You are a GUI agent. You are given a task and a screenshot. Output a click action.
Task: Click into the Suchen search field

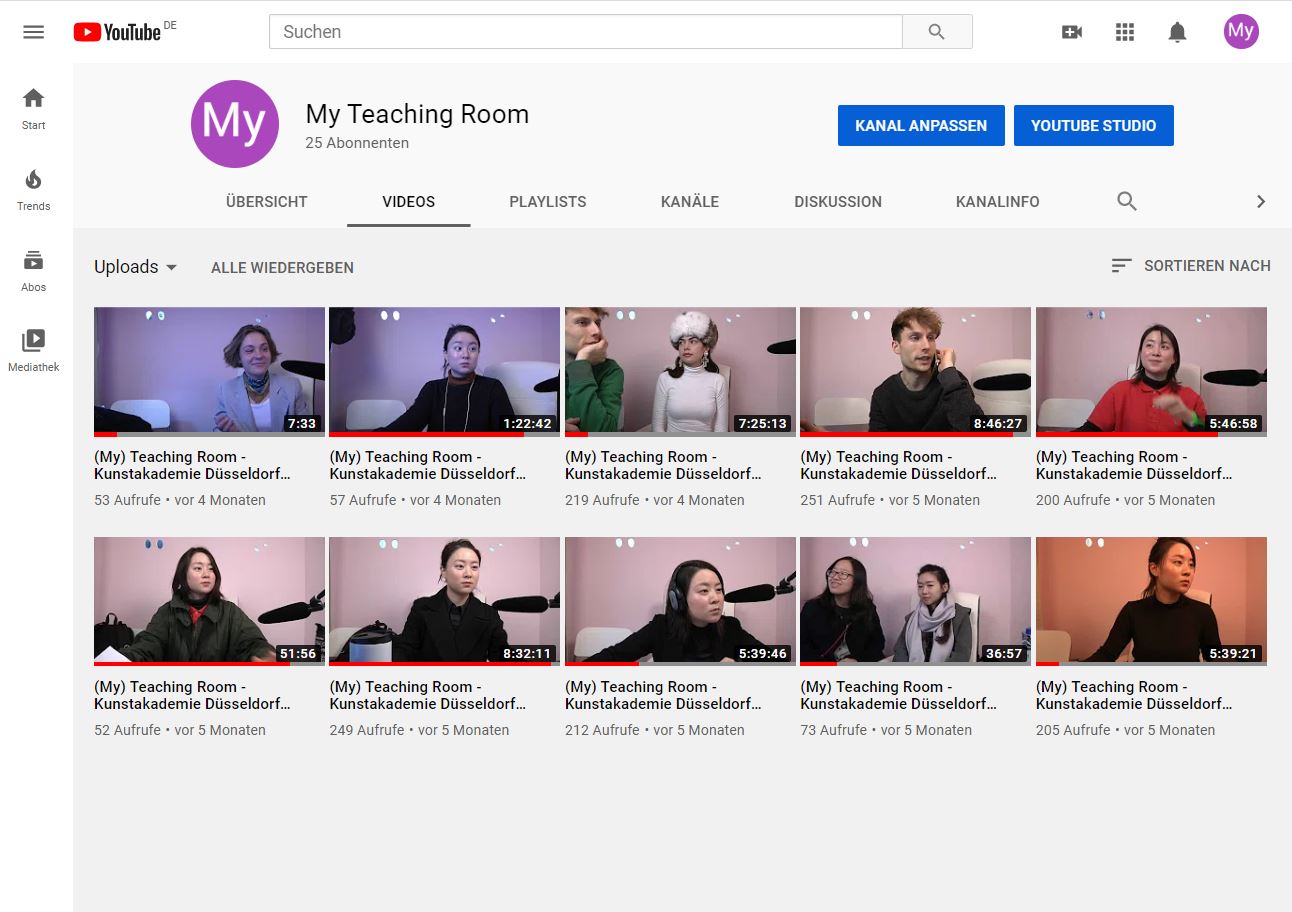(x=585, y=32)
